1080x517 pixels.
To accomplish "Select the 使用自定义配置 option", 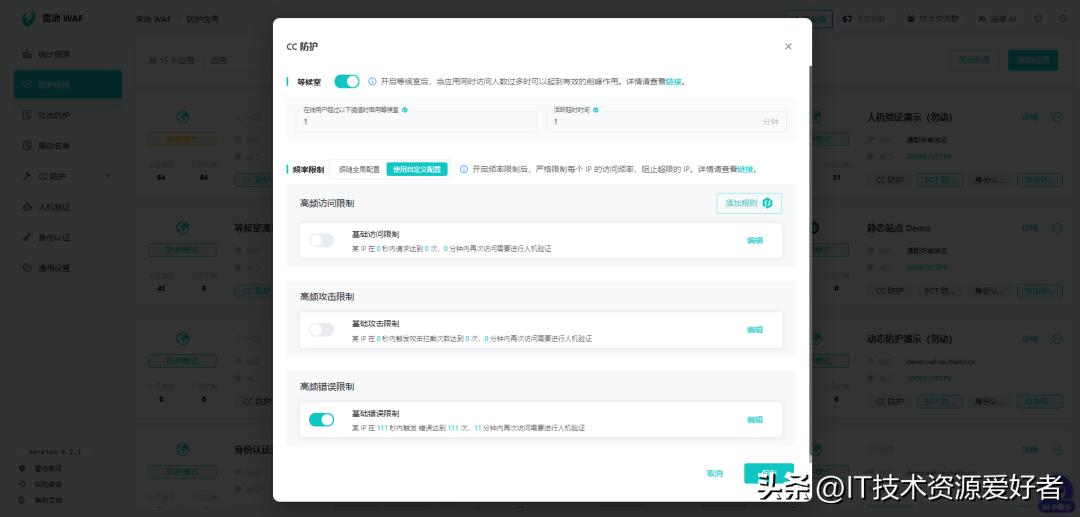I will (417, 169).
